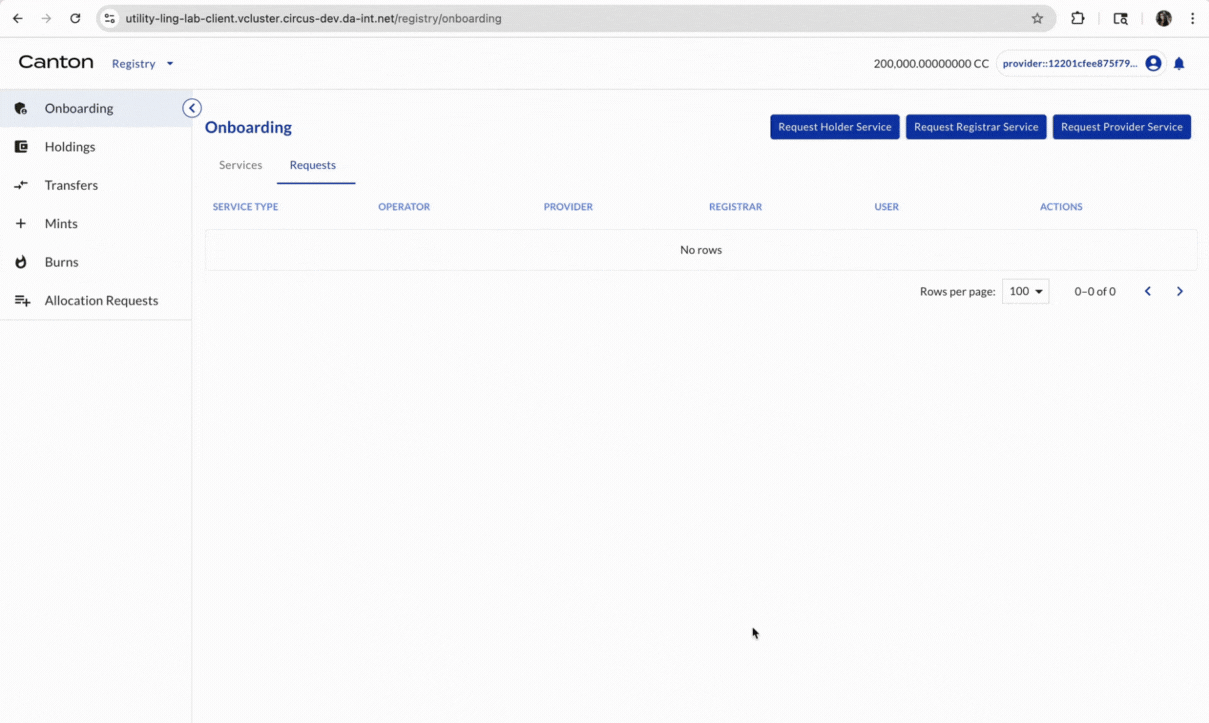Go to previous page of table
Screen dimensions: 1209x723
pyautogui.click(x=1148, y=292)
